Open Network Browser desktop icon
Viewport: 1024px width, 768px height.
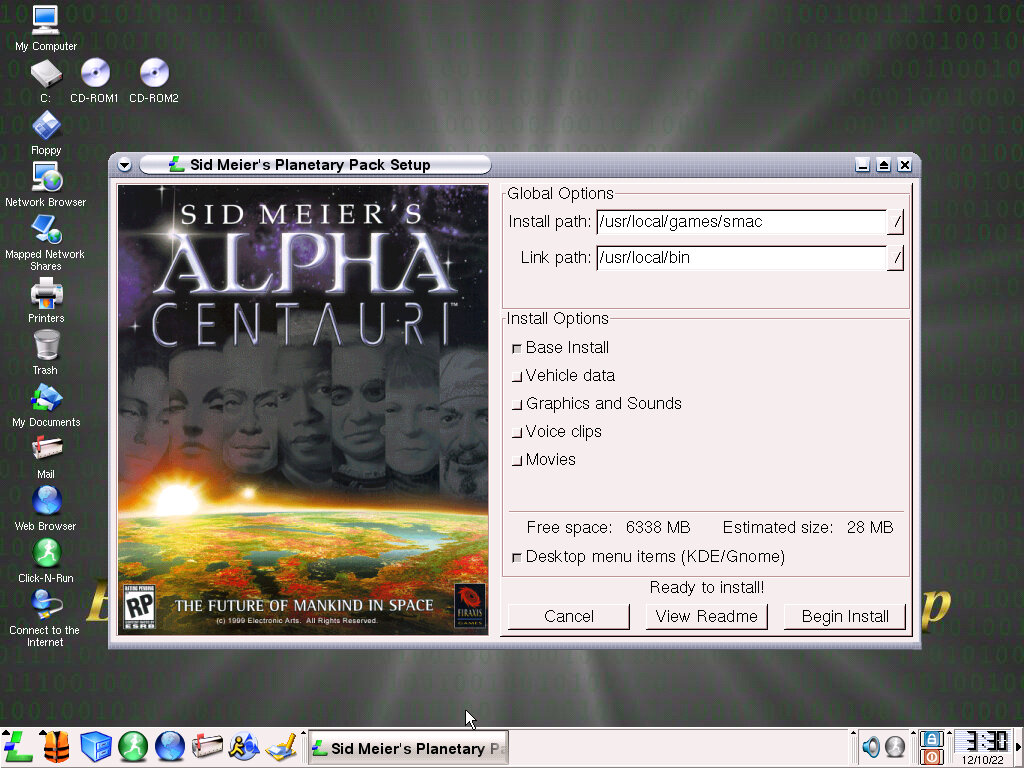click(x=46, y=179)
